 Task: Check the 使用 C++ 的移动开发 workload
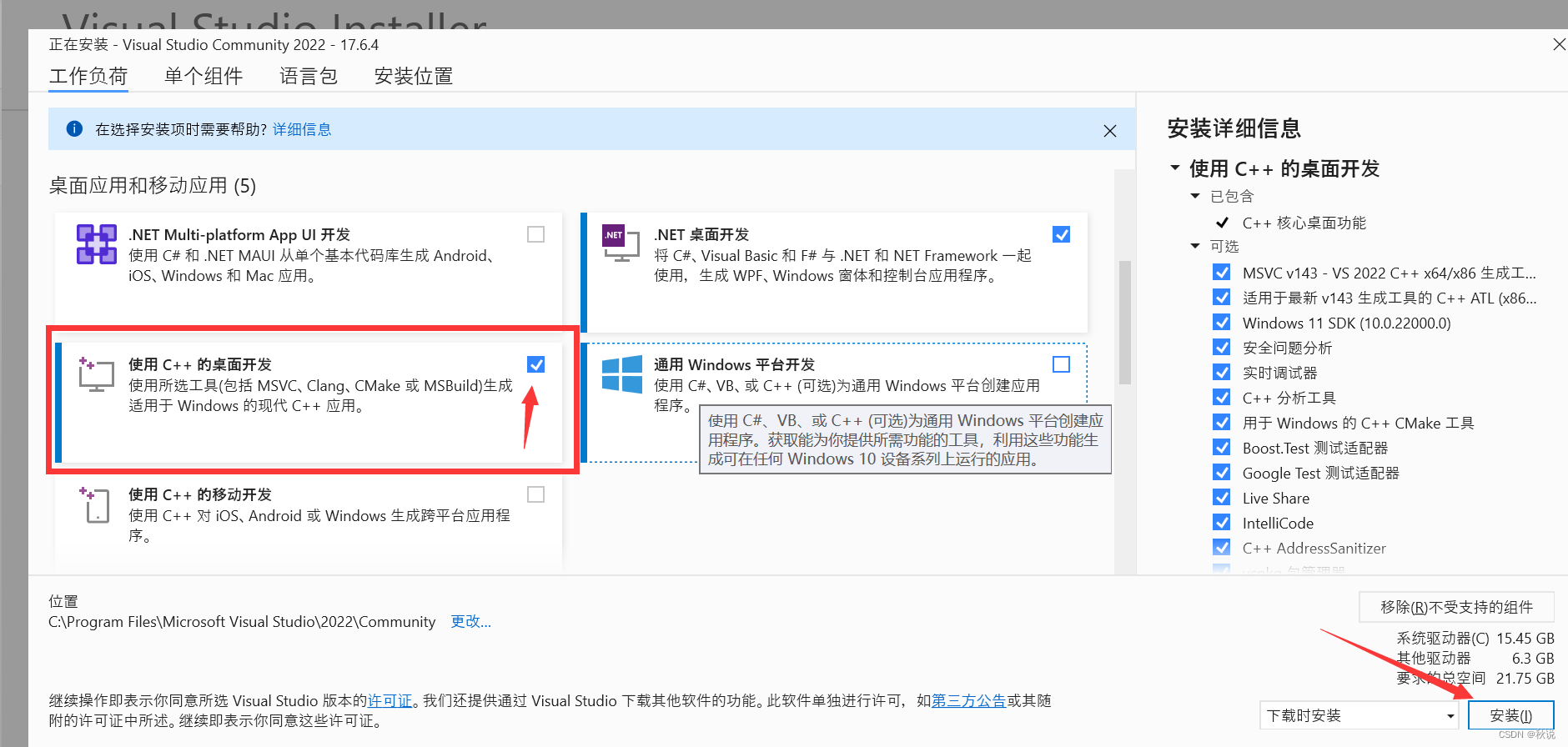pos(536,494)
